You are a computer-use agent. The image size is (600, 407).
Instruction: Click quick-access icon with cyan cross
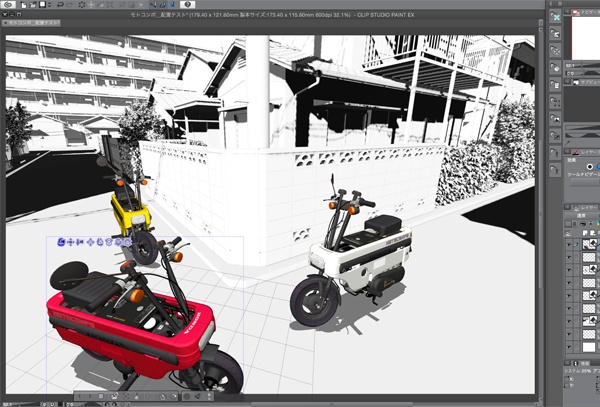555,17
